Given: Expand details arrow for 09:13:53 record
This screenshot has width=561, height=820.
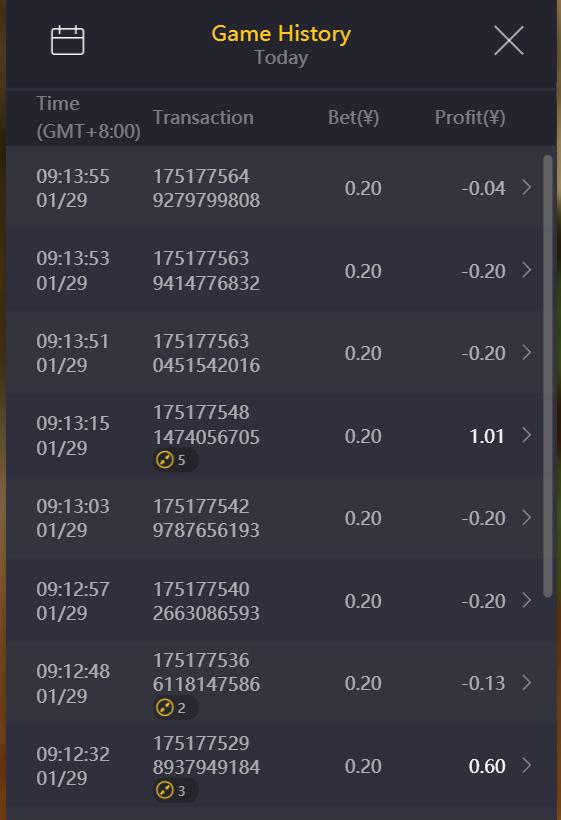Looking at the screenshot, I should [x=527, y=270].
